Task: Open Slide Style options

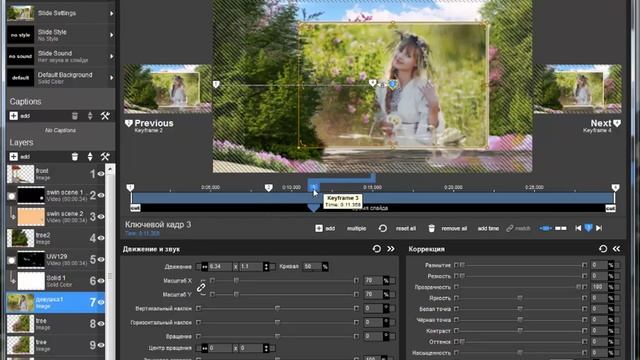Action: pyautogui.click(x=60, y=35)
